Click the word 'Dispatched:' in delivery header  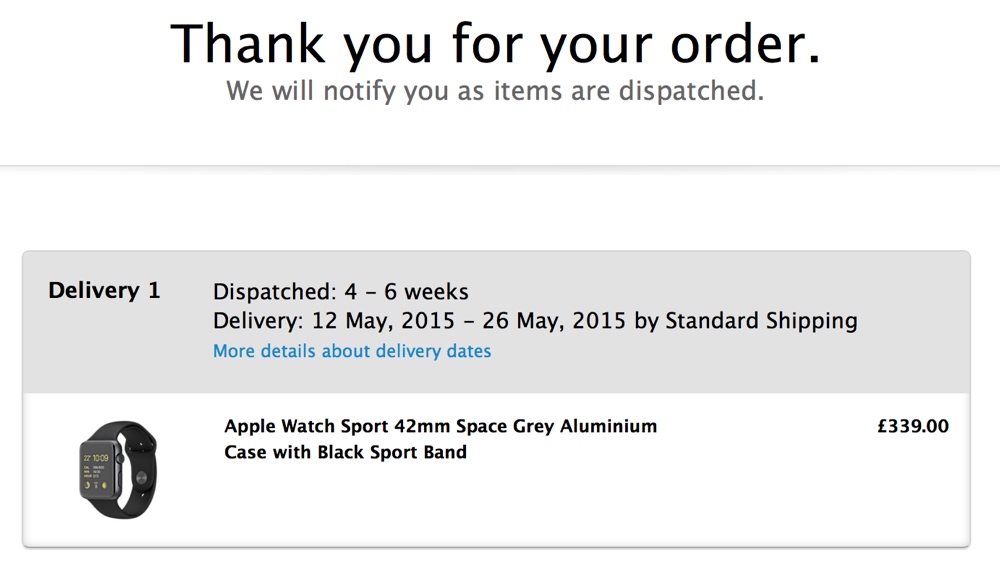click(x=271, y=292)
